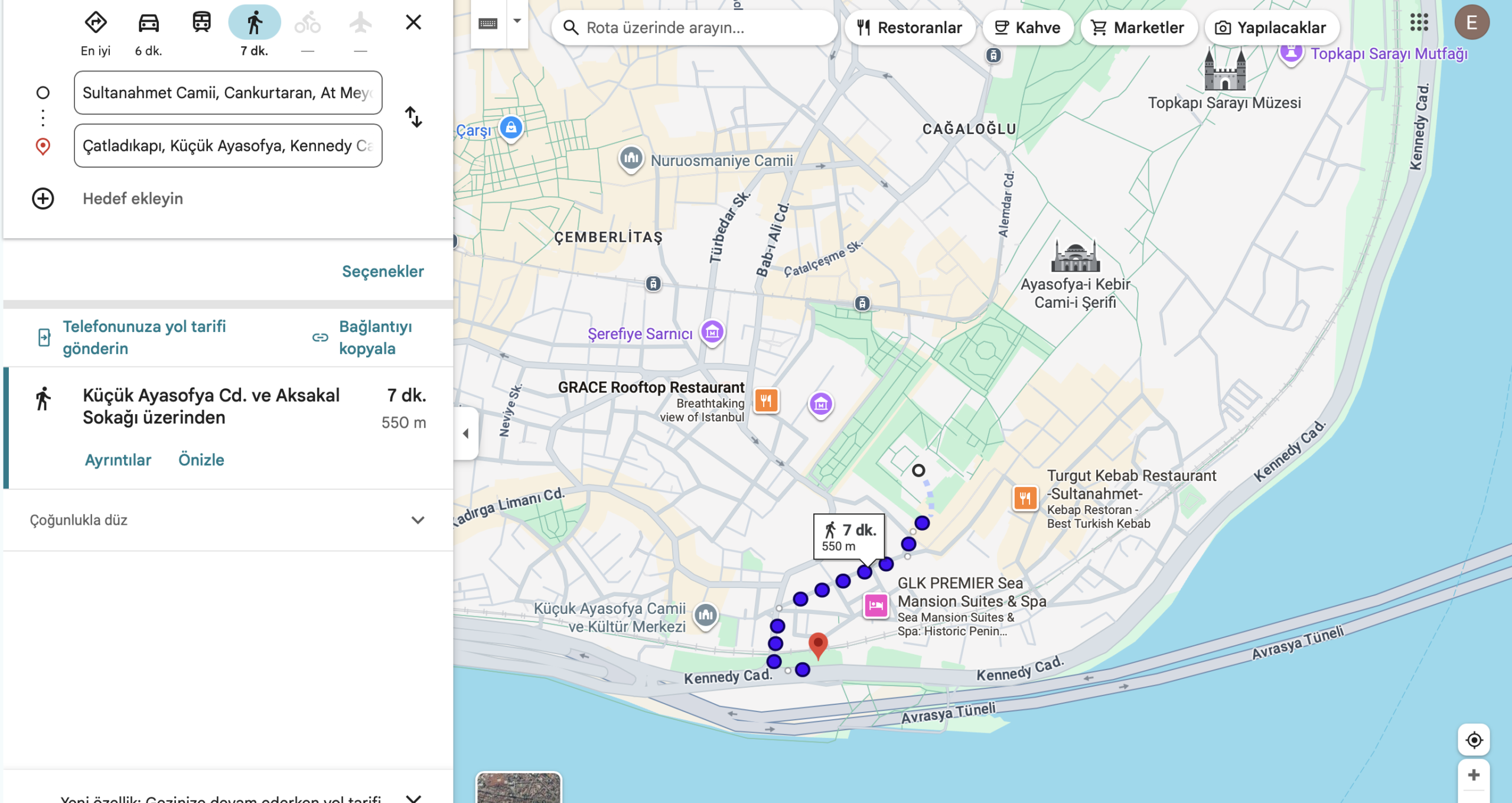Open Turgut Kebab Restaurant marker
Viewport: 1512px width, 803px height.
[1025, 498]
